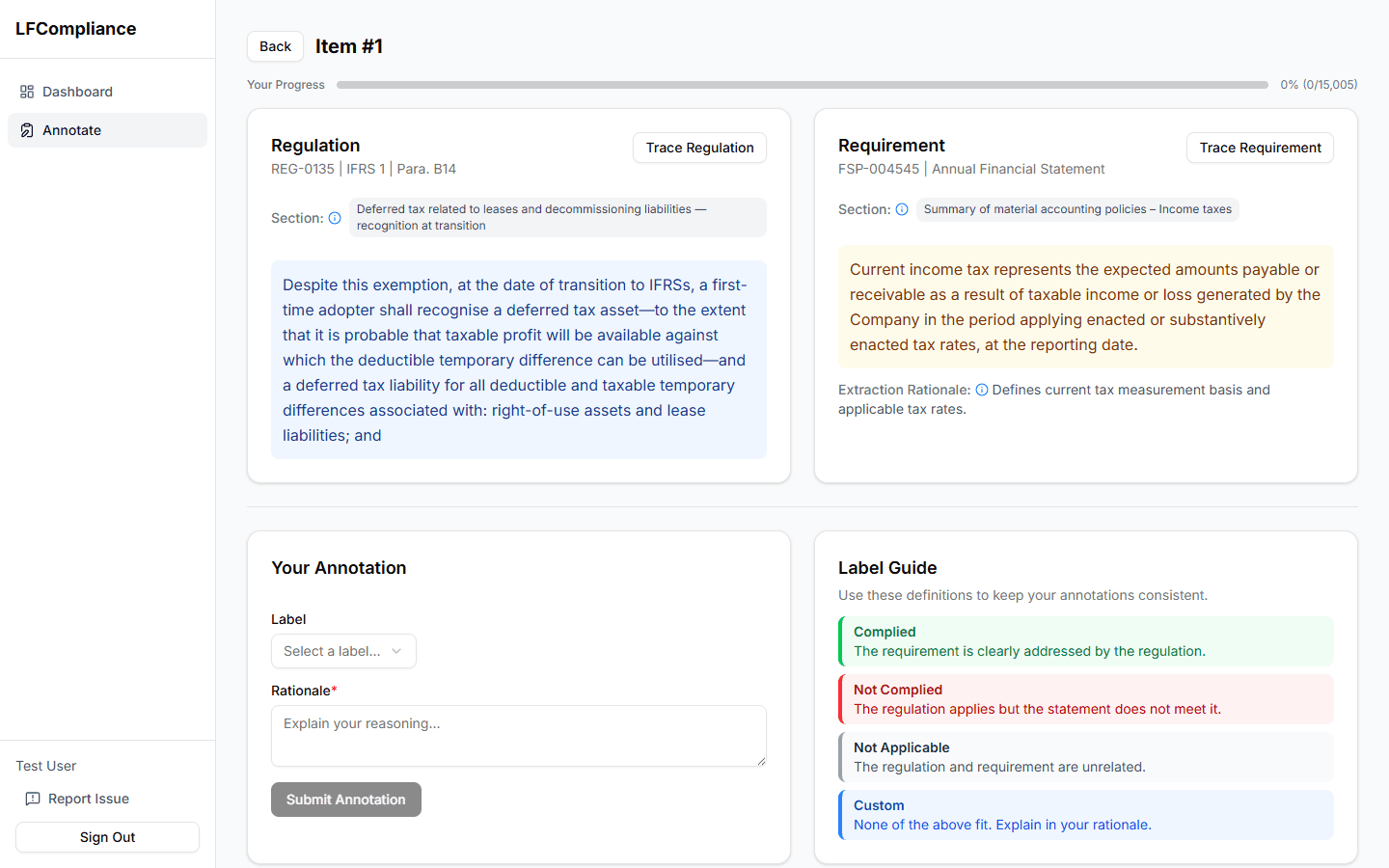Sign out using the Sign Out button
This screenshot has height=868, width=1389.
coord(107,836)
